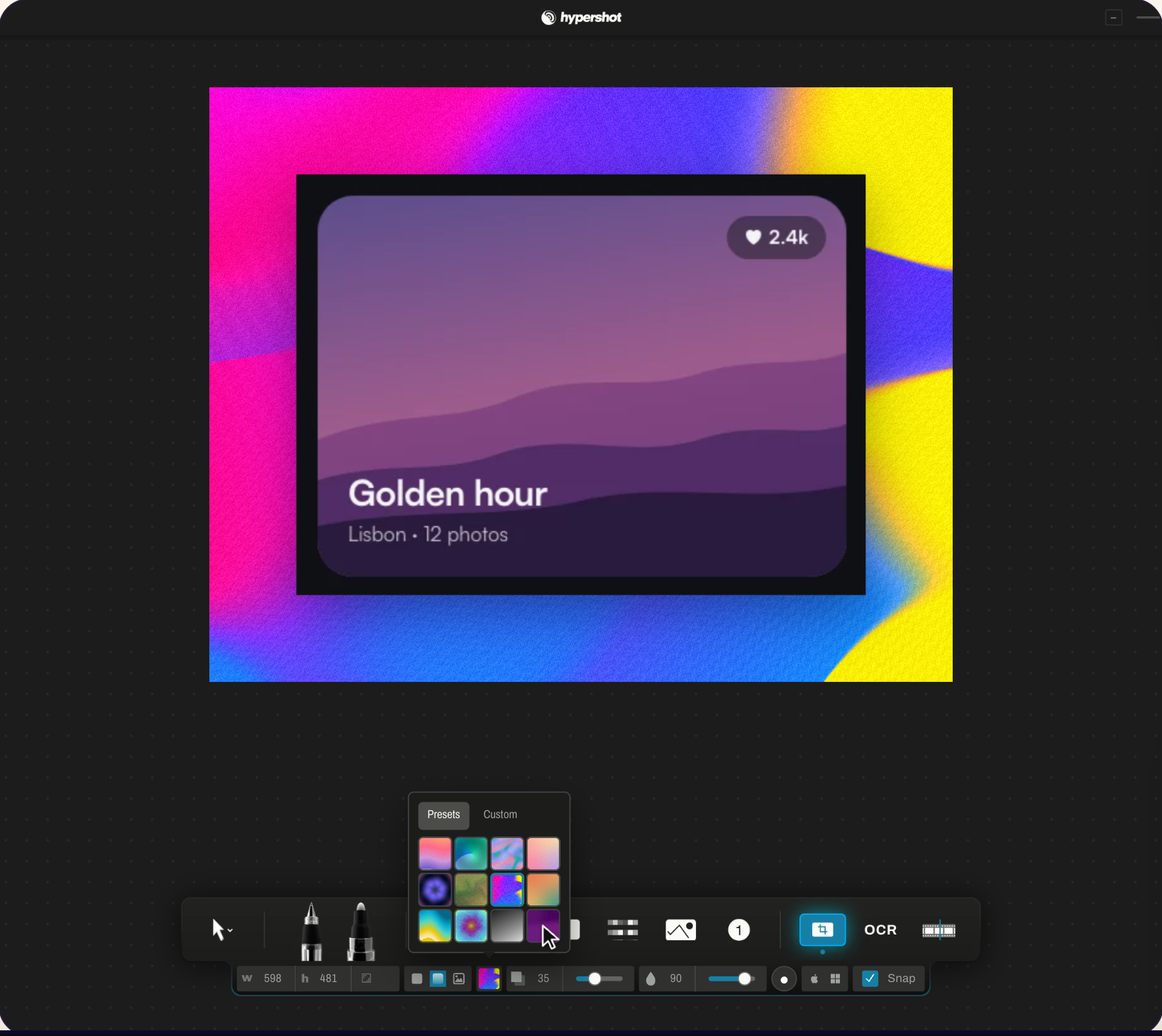
Task: Pick the olive green textured preset
Action: click(x=471, y=890)
